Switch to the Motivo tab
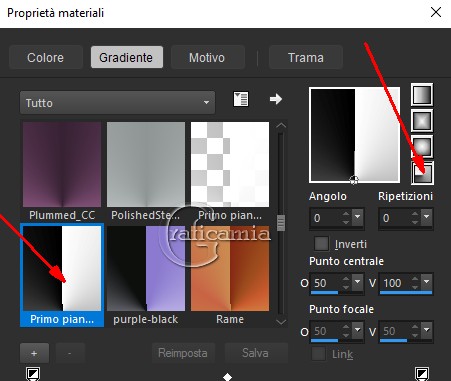 [x=207, y=57]
